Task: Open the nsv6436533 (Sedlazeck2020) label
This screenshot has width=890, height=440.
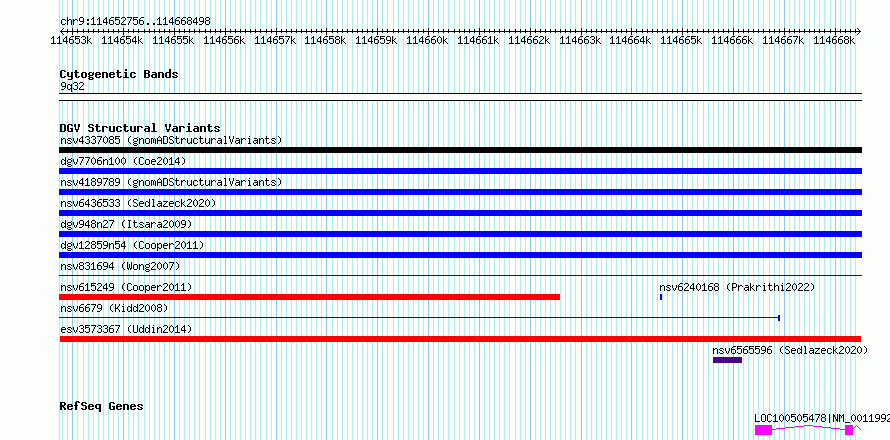Action: 138,203
